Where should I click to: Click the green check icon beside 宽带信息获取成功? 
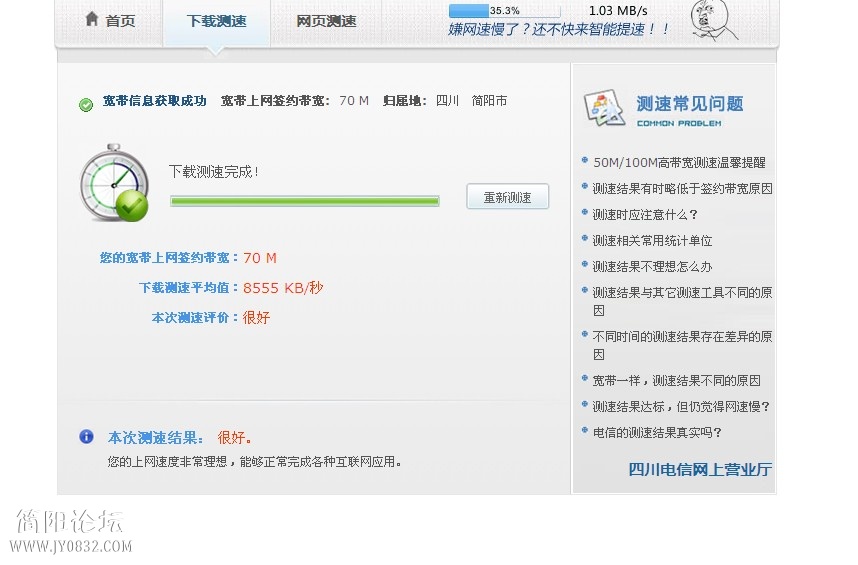pyautogui.click(x=86, y=104)
